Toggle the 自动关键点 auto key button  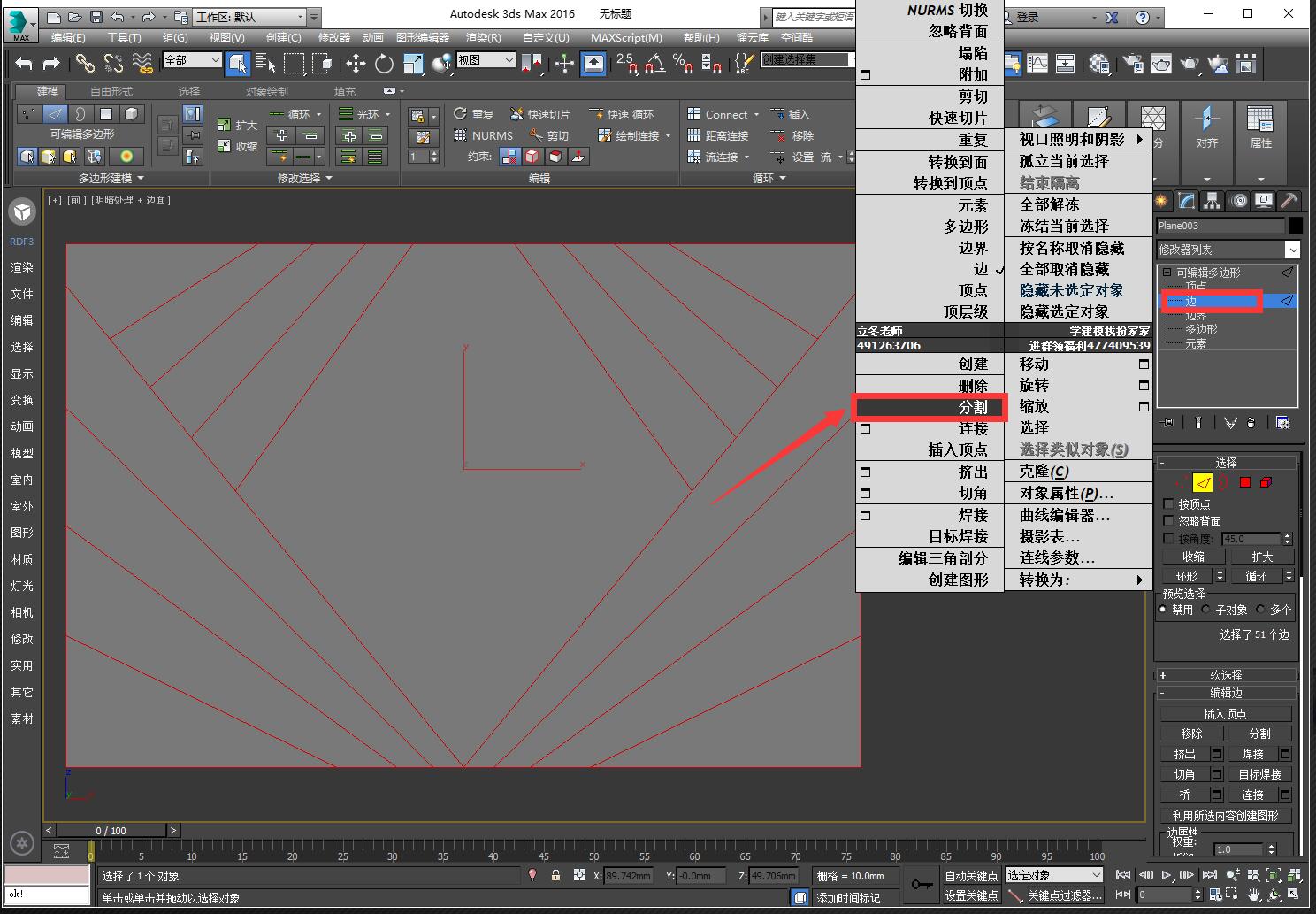(x=971, y=875)
